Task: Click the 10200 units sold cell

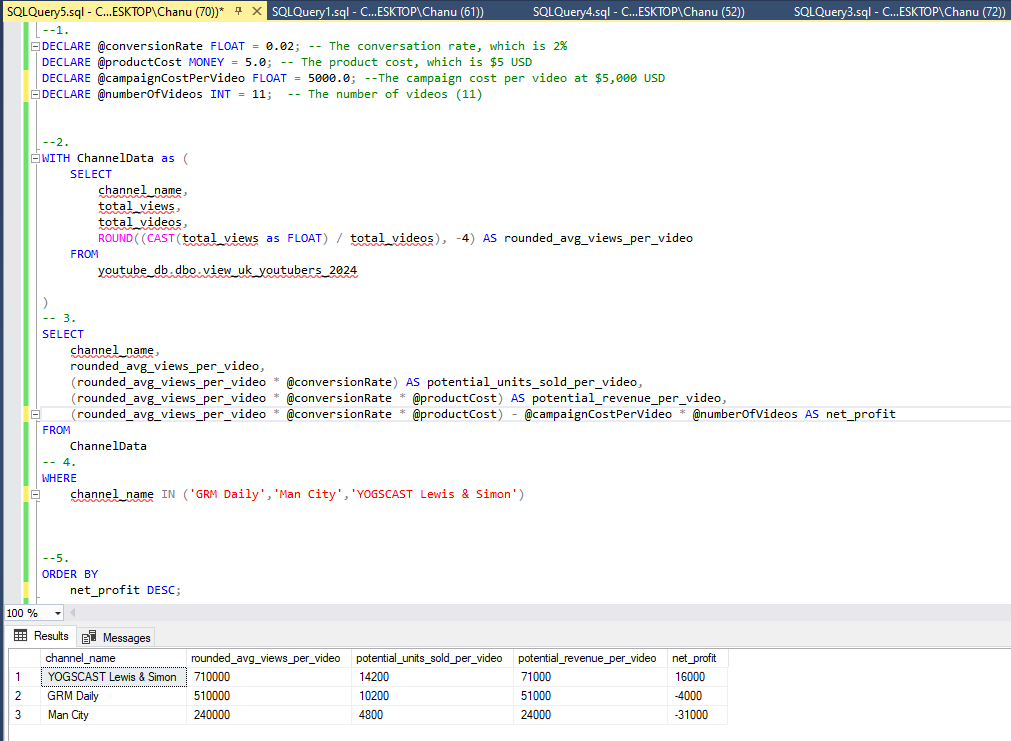Action: [433, 696]
